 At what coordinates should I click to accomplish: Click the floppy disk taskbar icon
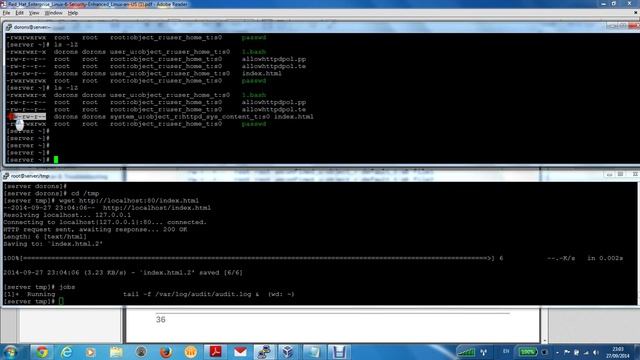339,352
